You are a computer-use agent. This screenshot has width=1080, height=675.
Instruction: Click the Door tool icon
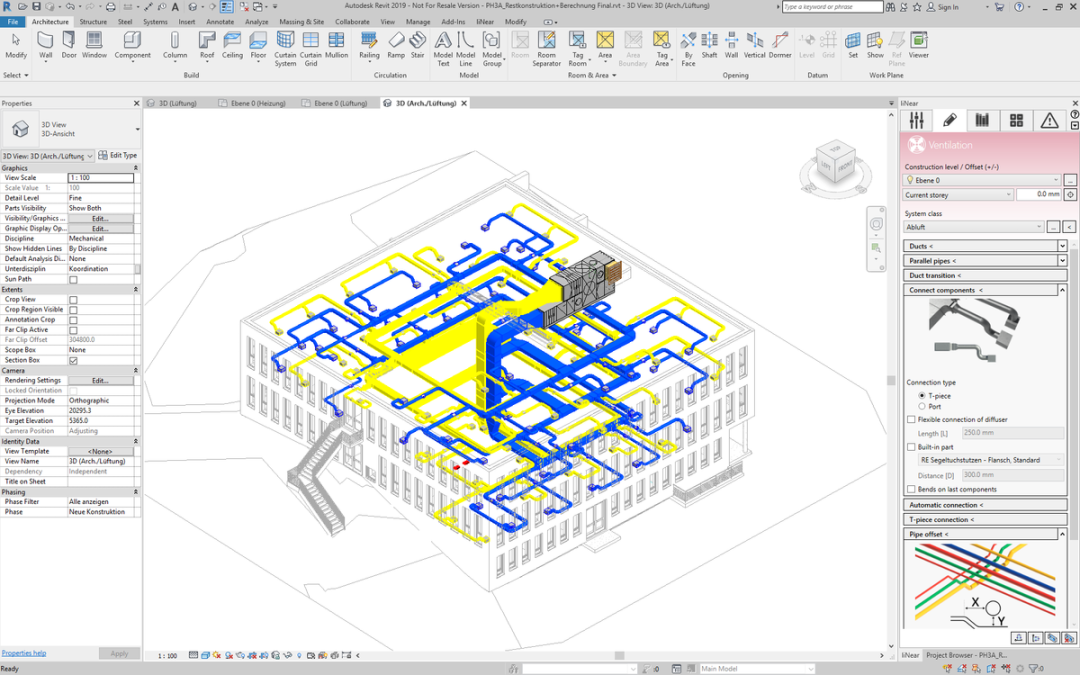tap(69, 44)
